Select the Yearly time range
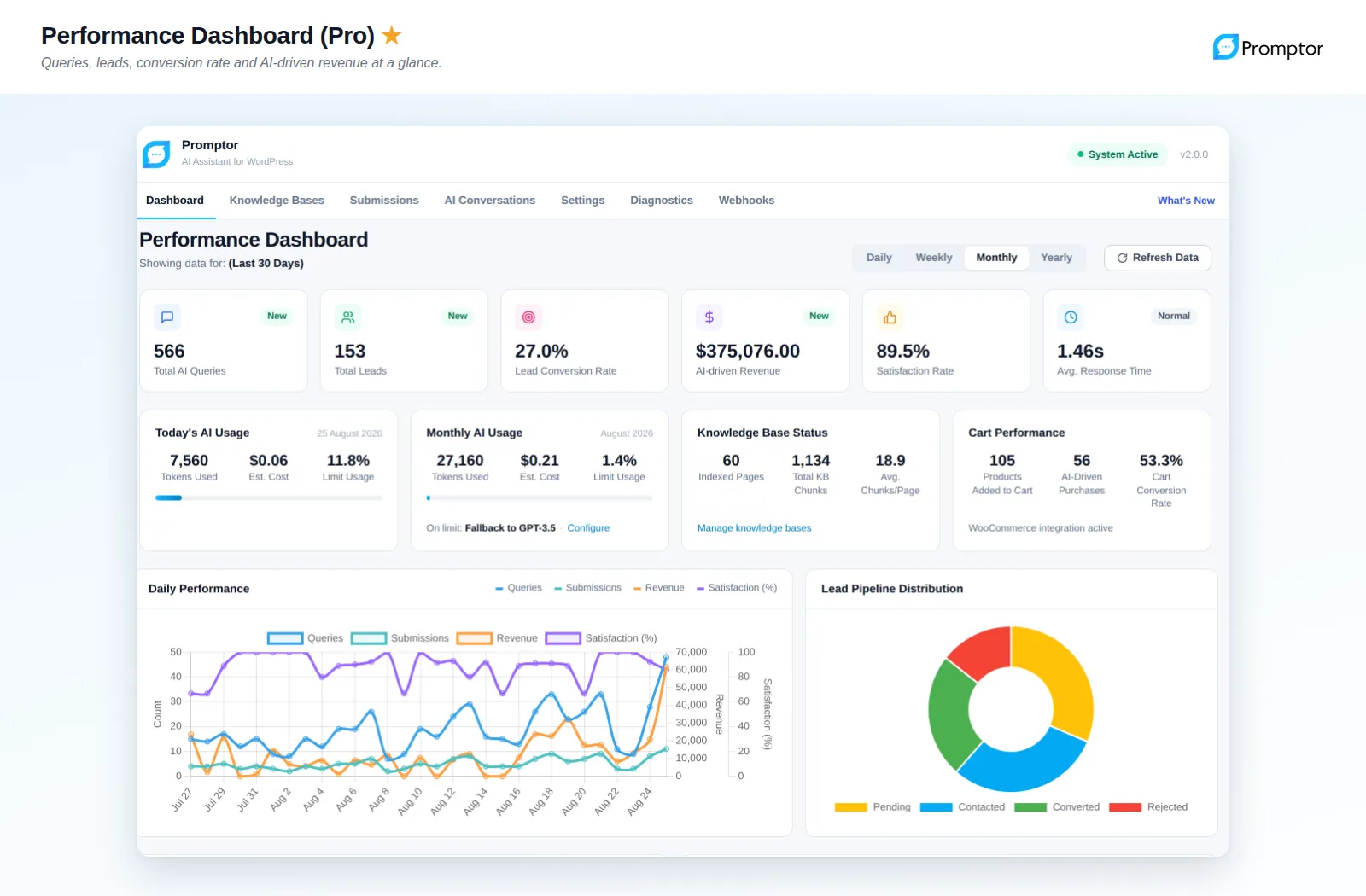Screen dimensions: 1366x896 pos(1056,258)
